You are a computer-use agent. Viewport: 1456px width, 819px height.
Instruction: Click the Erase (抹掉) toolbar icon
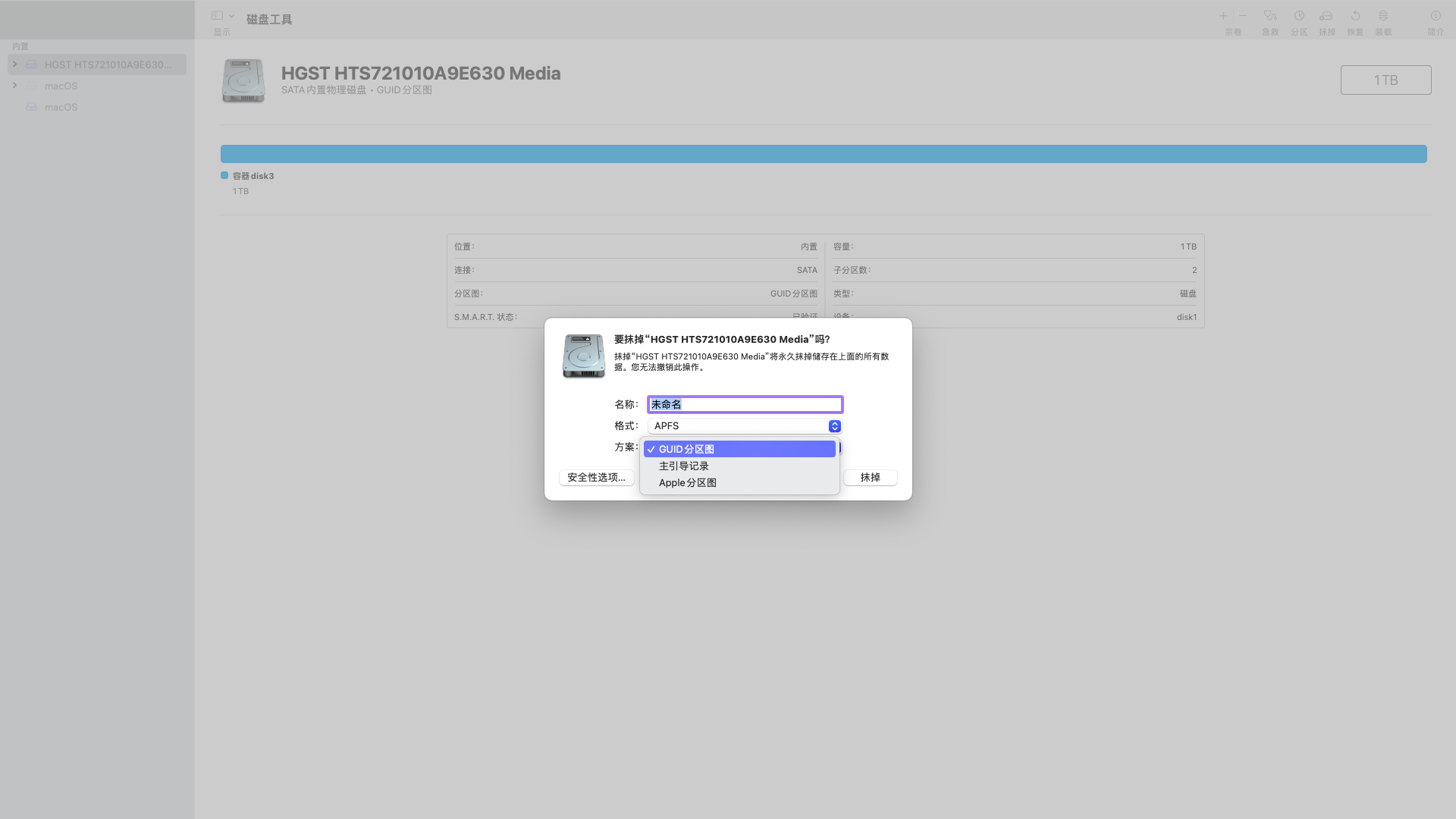click(x=1326, y=16)
